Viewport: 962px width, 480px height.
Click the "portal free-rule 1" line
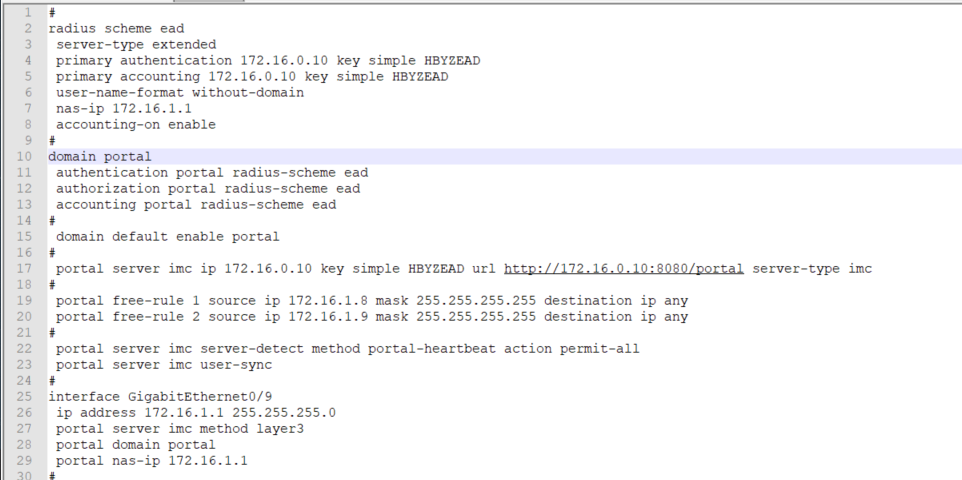coord(371,301)
